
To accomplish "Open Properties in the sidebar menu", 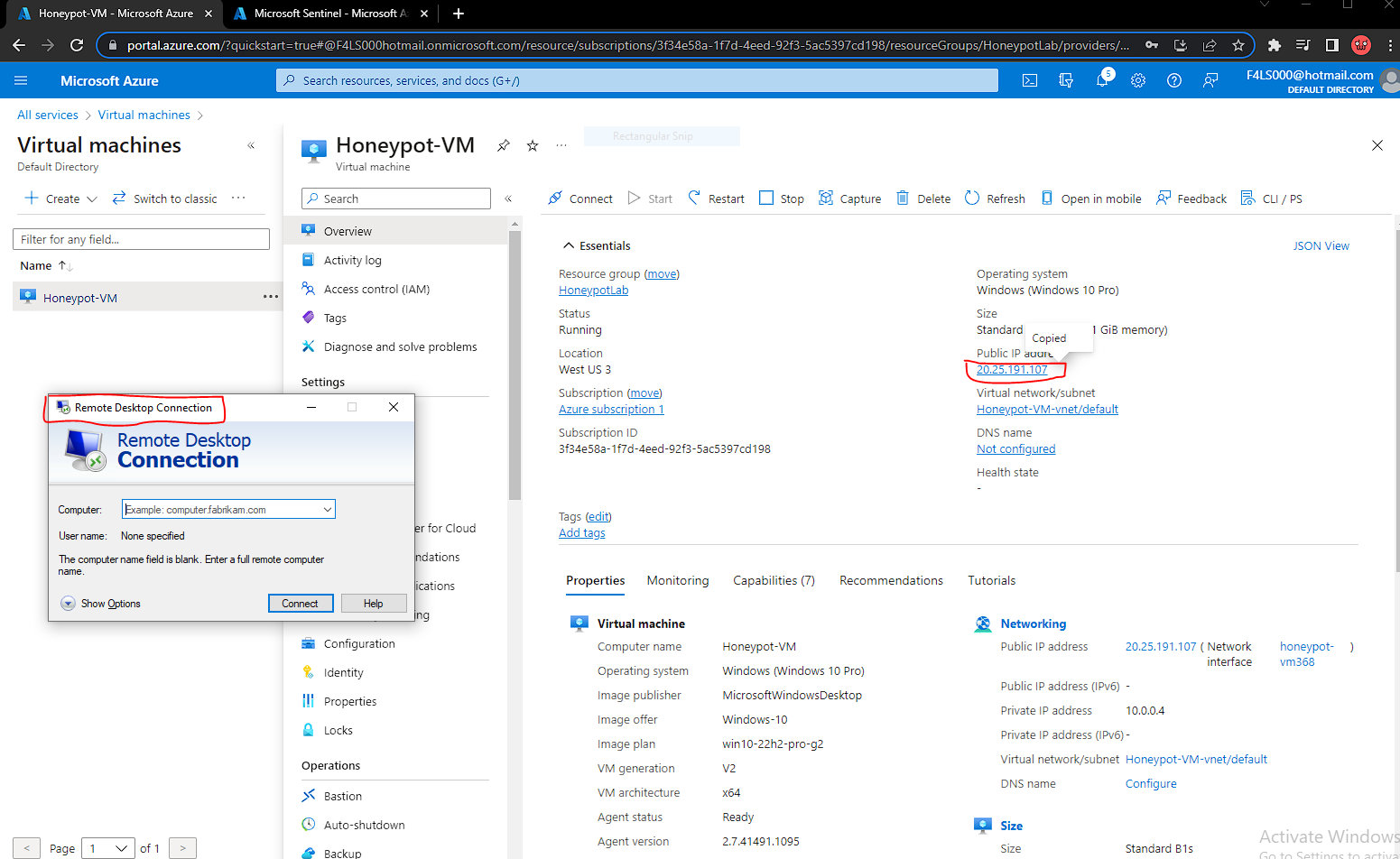I will click(350, 701).
